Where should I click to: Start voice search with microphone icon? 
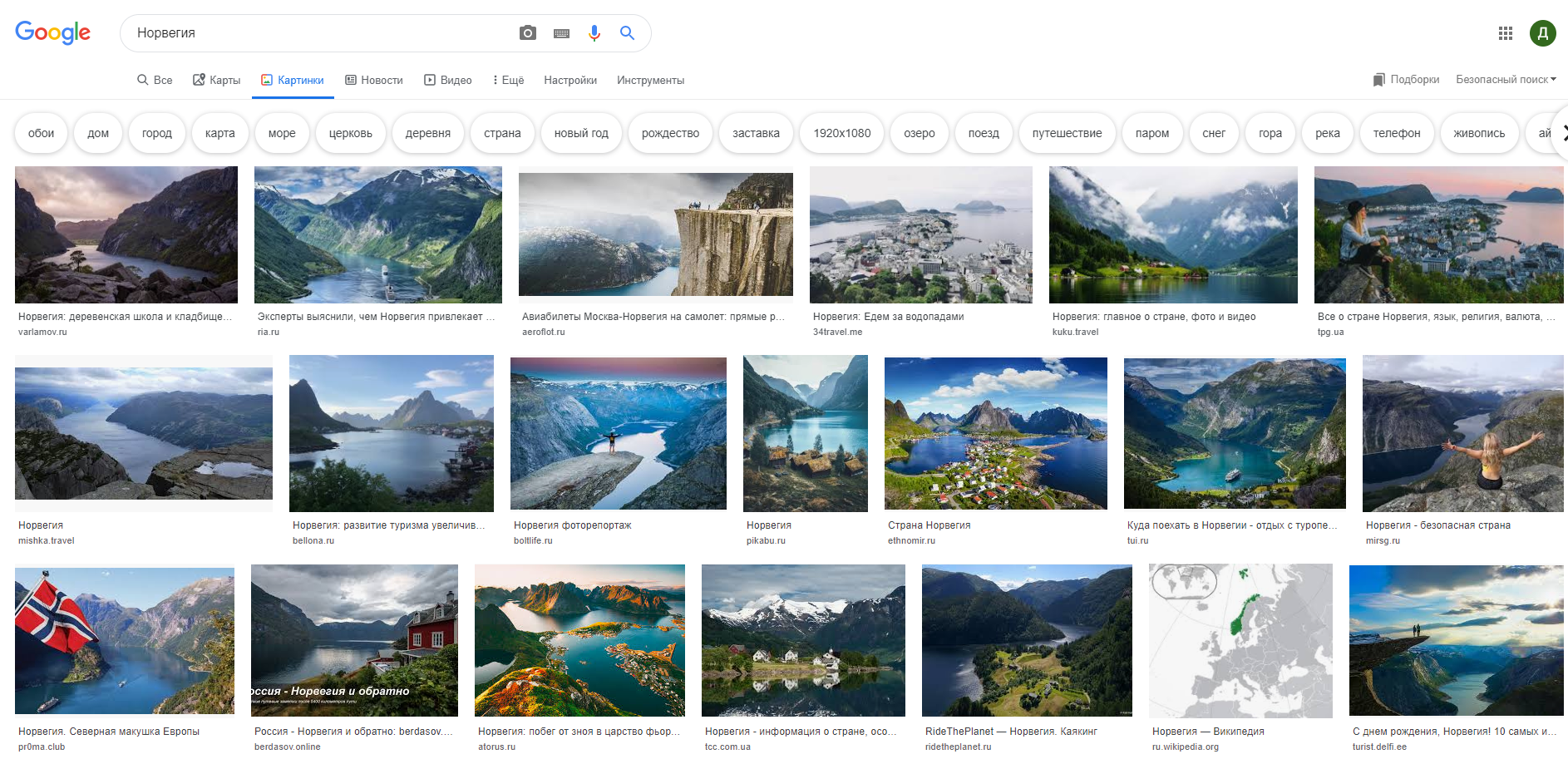(594, 33)
